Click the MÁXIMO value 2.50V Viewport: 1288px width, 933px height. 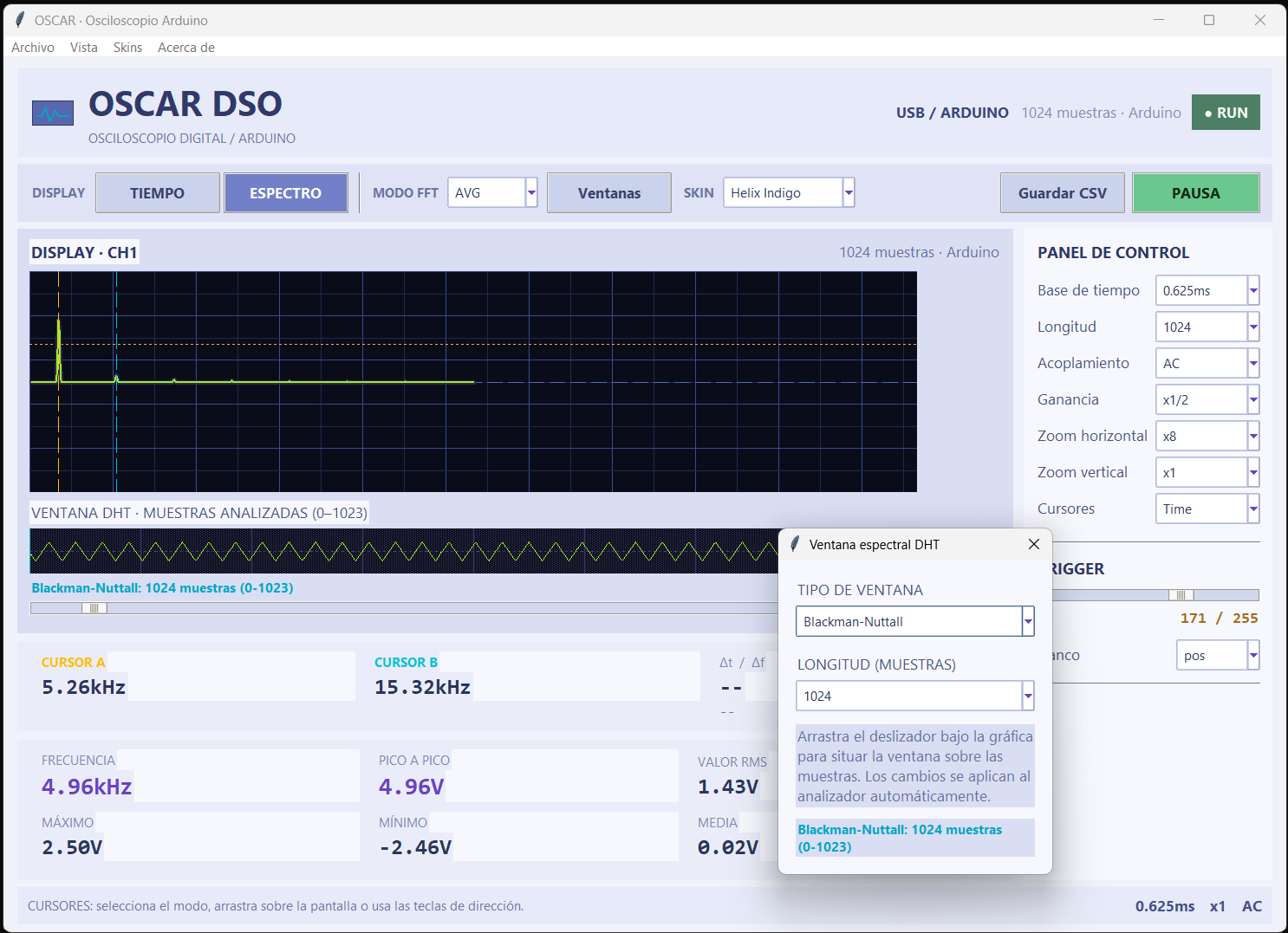pyautogui.click(x=72, y=847)
